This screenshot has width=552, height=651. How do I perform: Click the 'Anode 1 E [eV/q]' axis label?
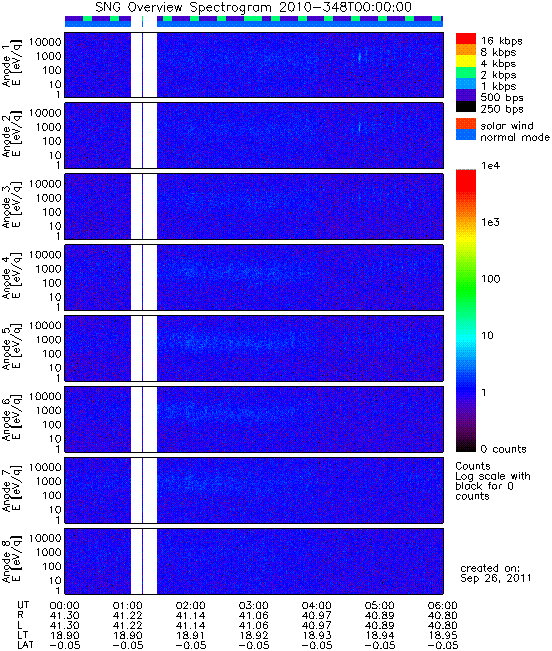pos(12,65)
